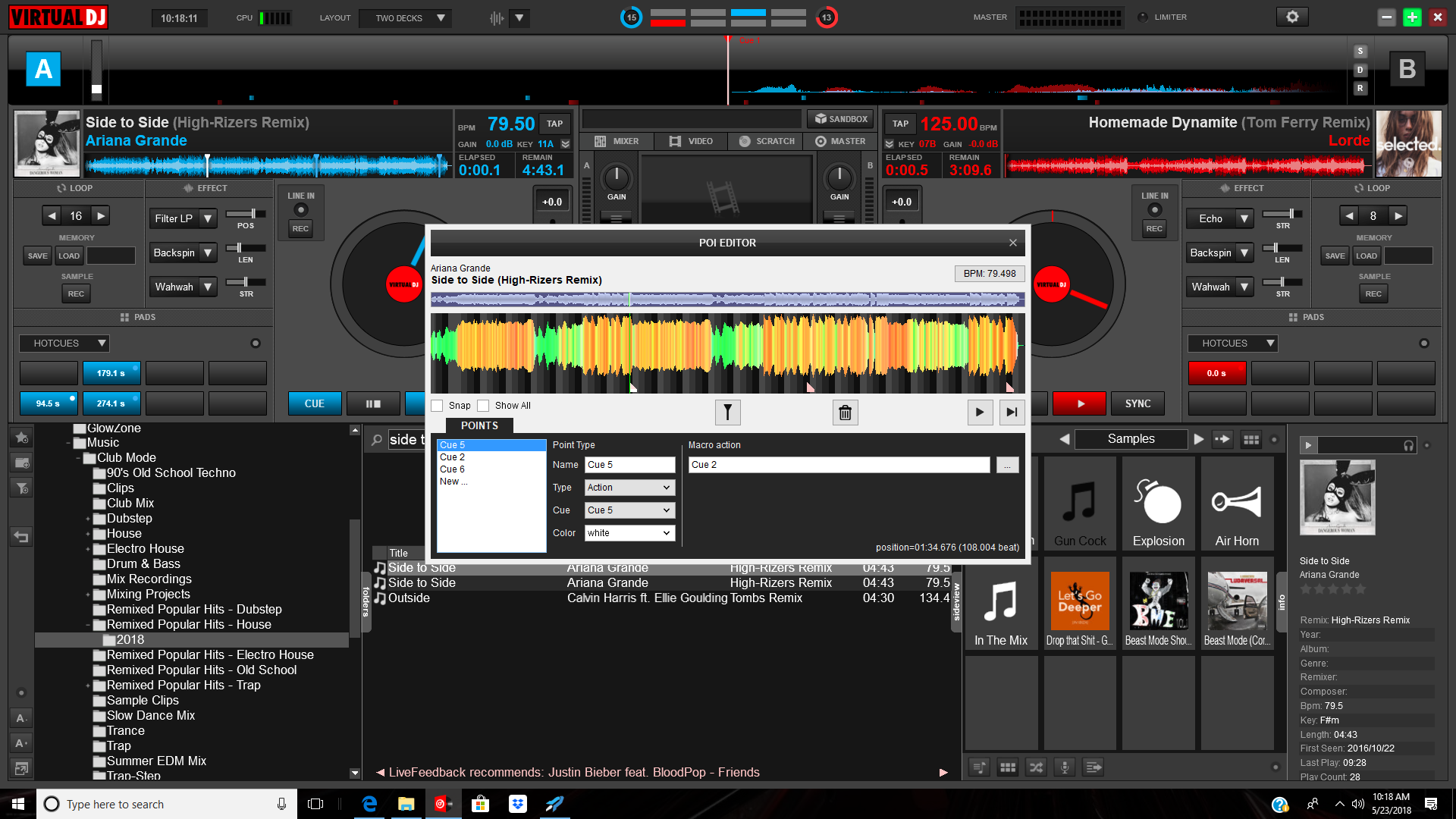Click the deck A GAIN knob
Viewport: 1456px width, 819px height.
pyautogui.click(x=616, y=178)
